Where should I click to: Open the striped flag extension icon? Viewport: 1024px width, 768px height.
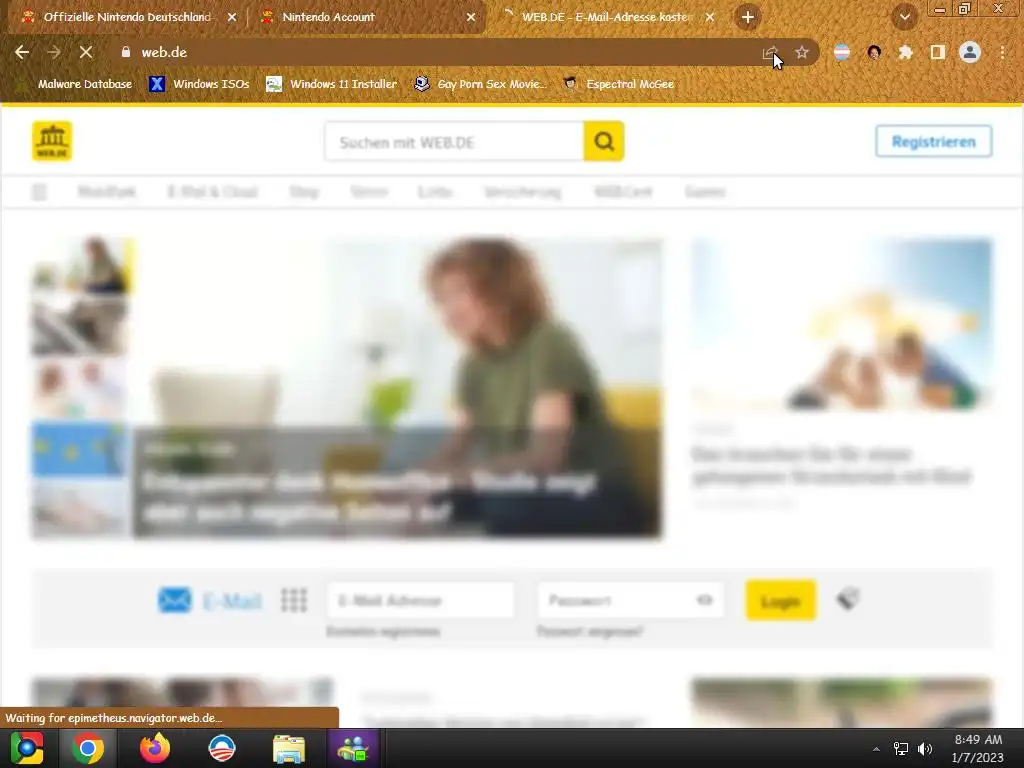coord(842,52)
